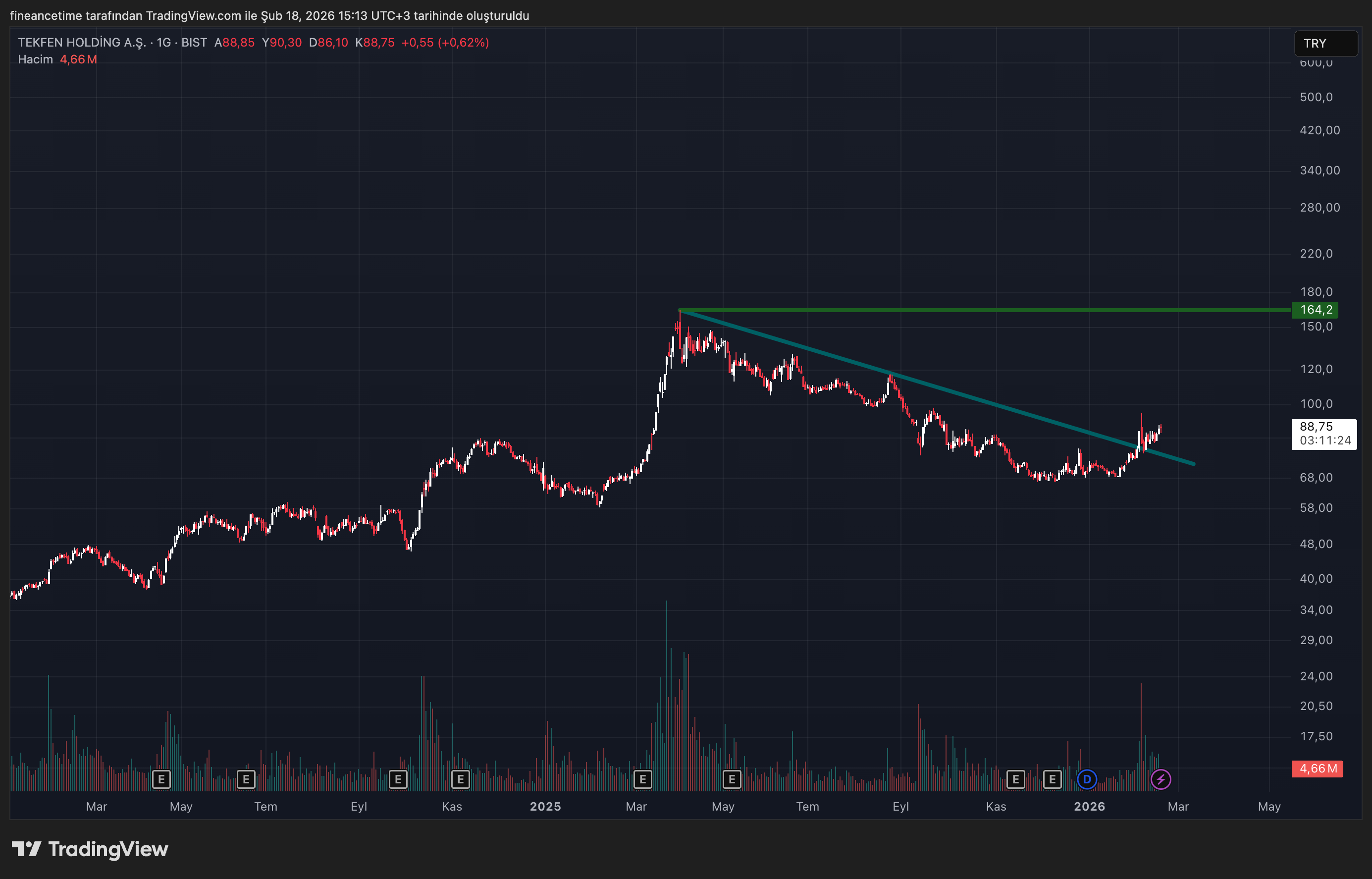Viewport: 1372px width, 879px height.
Task: Click the purple lightning event icon
Action: [1161, 779]
